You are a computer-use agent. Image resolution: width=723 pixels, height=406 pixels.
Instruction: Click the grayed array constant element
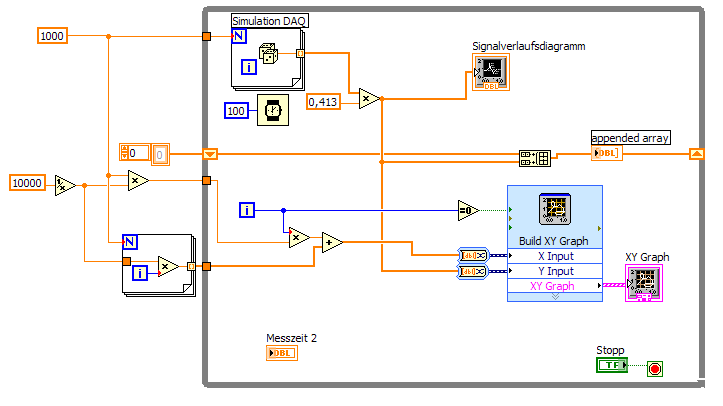[x=160, y=155]
